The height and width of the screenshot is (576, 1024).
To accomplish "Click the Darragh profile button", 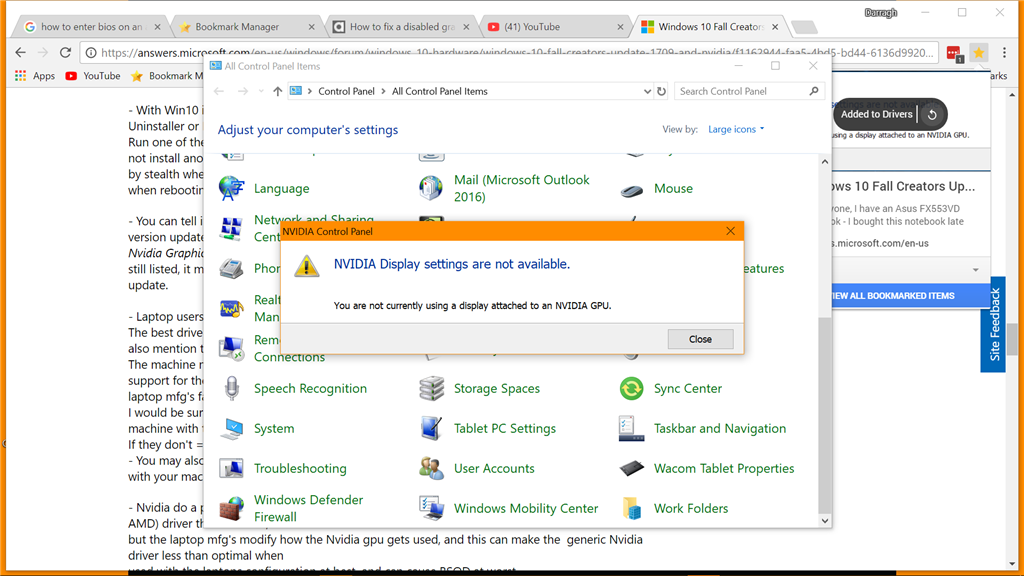I will (880, 12).
